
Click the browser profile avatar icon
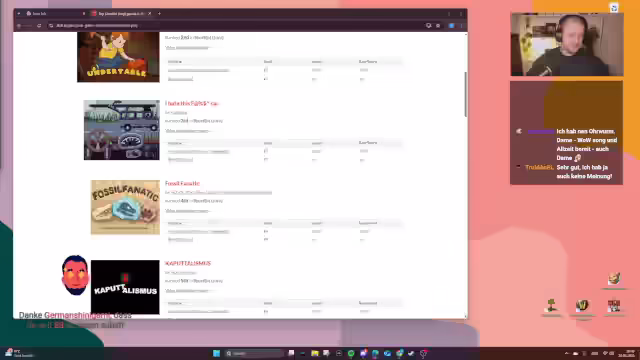click(451, 25)
